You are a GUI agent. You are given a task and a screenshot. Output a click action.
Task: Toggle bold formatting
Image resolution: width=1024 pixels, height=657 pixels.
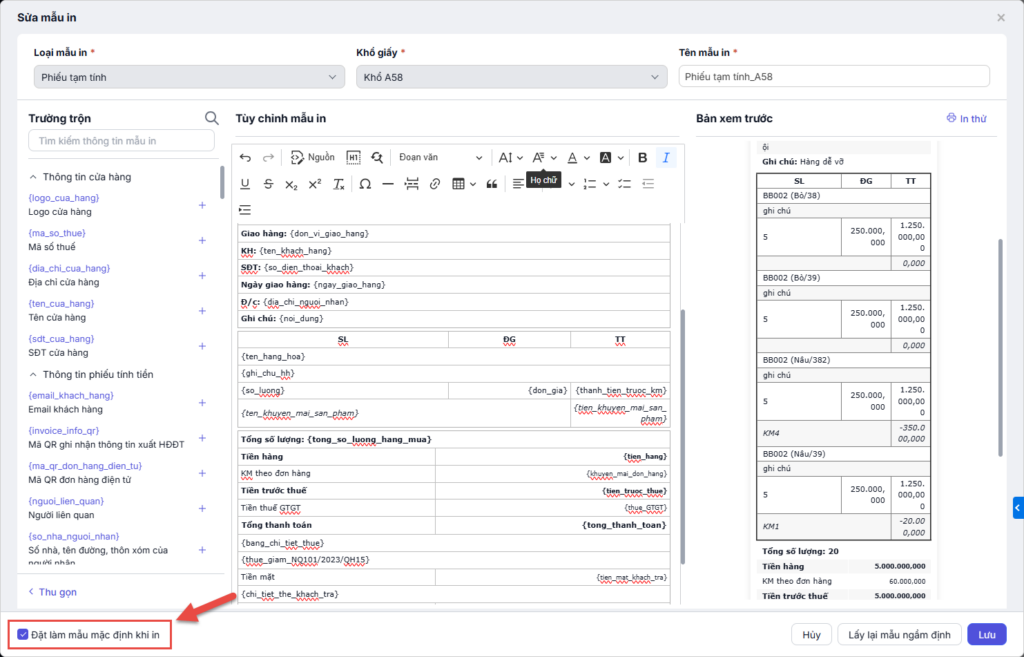[642, 158]
